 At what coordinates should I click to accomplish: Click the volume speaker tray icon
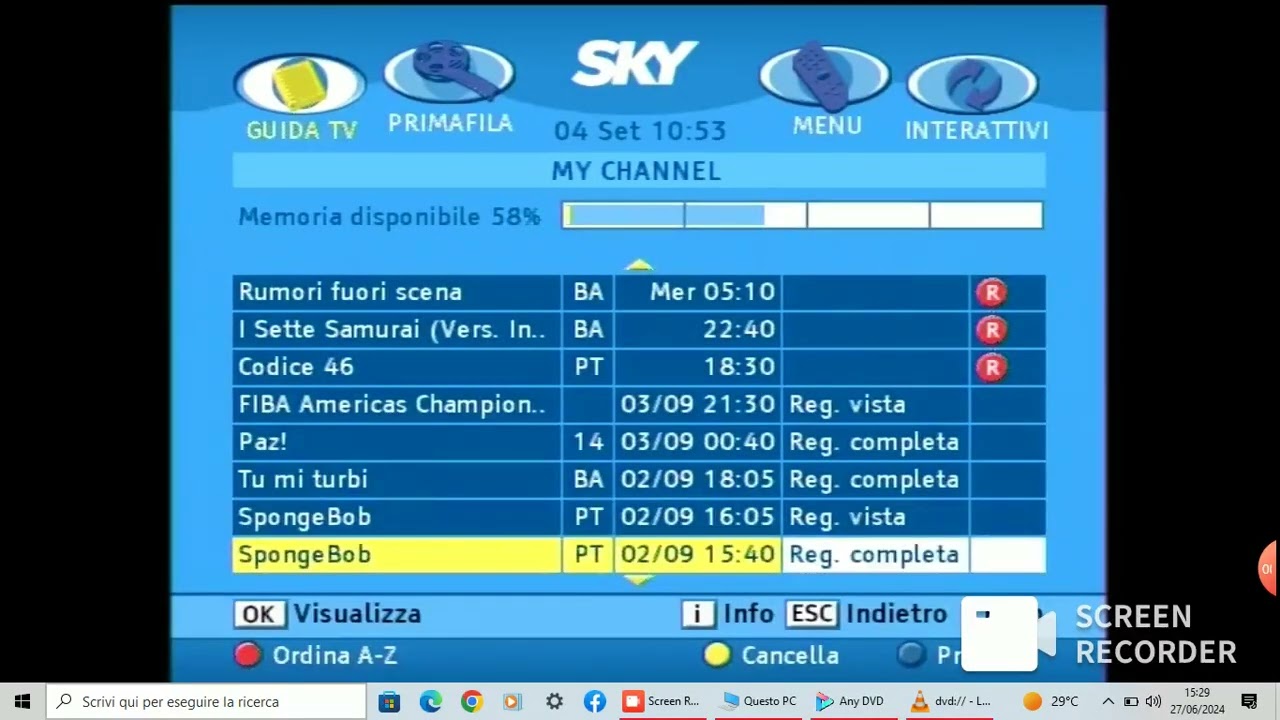[1153, 701]
